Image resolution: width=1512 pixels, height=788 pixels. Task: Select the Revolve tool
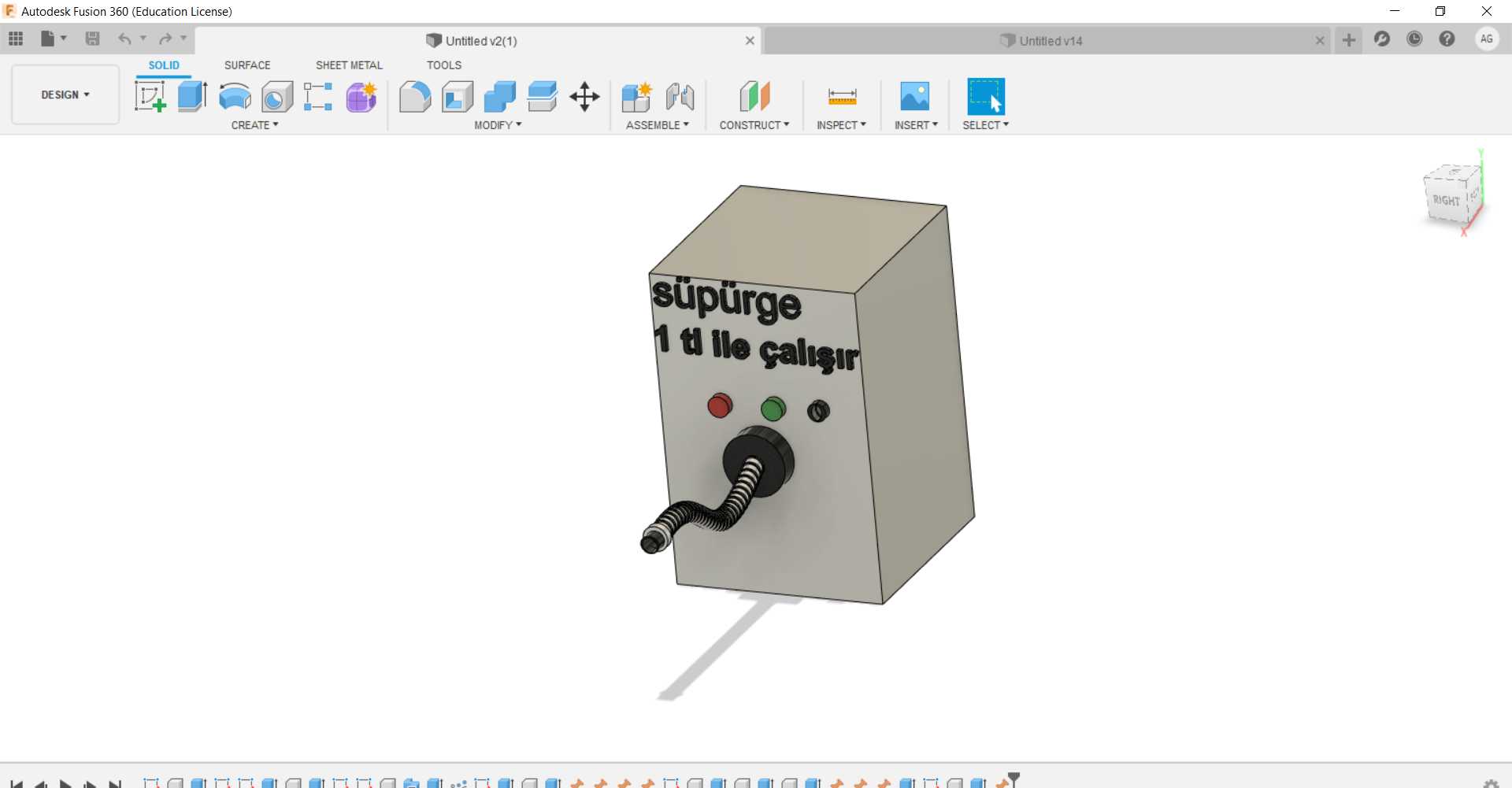(x=235, y=97)
